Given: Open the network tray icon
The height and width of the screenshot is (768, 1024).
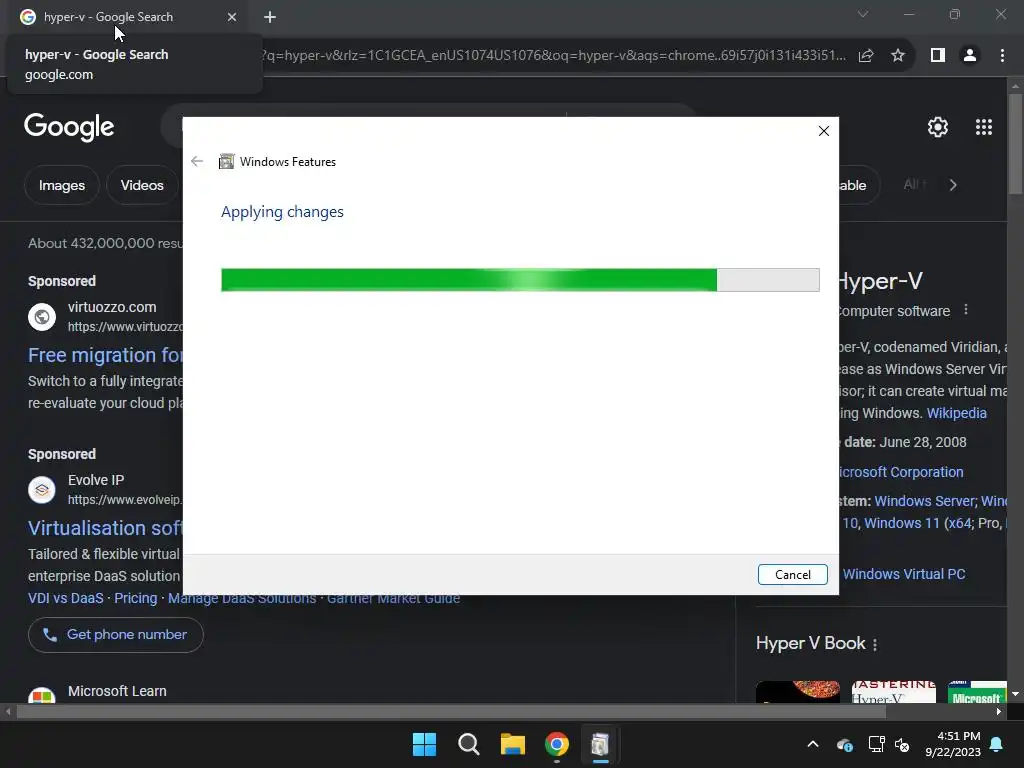Looking at the screenshot, I should tap(876, 744).
